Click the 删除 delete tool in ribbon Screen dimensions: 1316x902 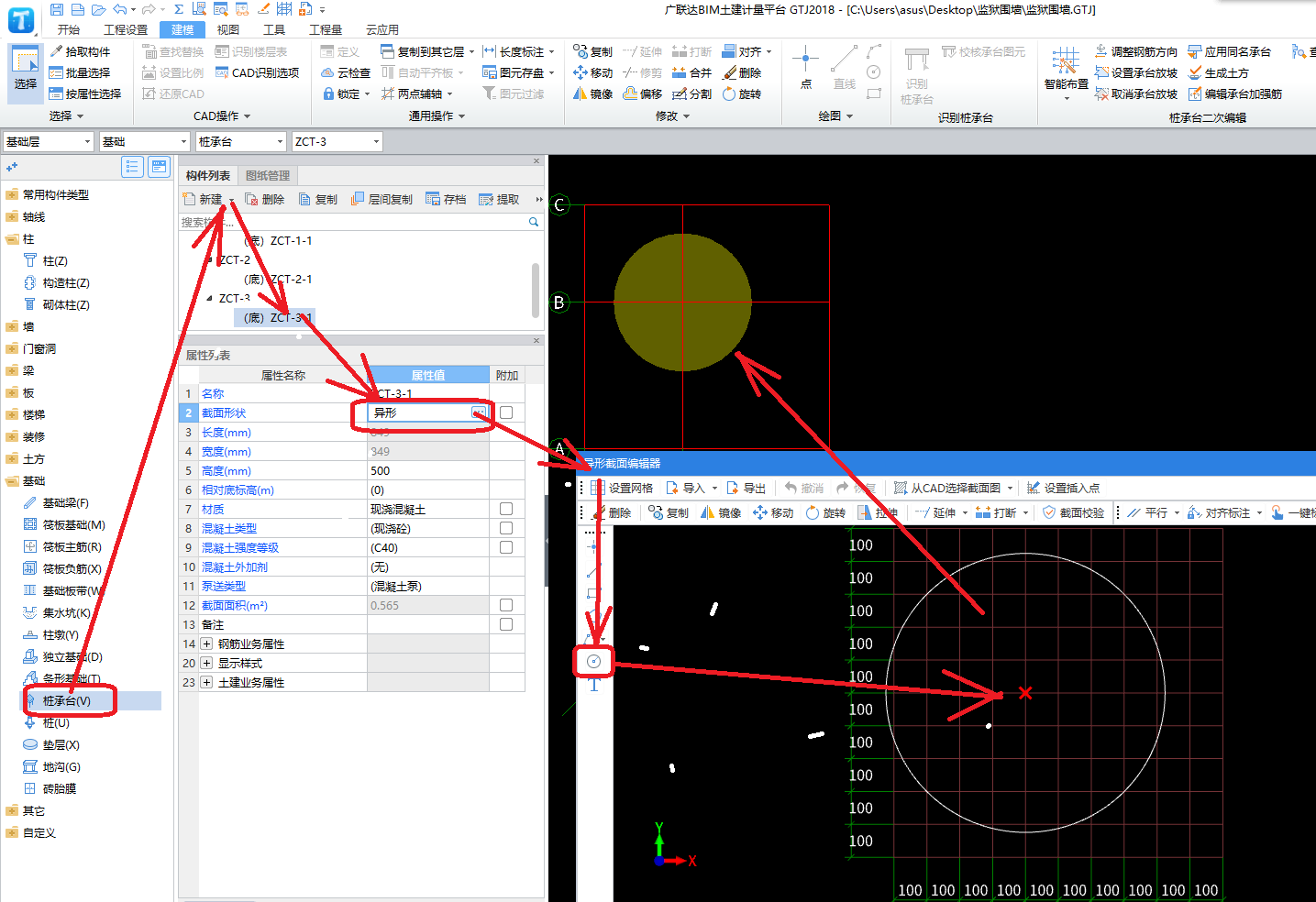click(742, 72)
